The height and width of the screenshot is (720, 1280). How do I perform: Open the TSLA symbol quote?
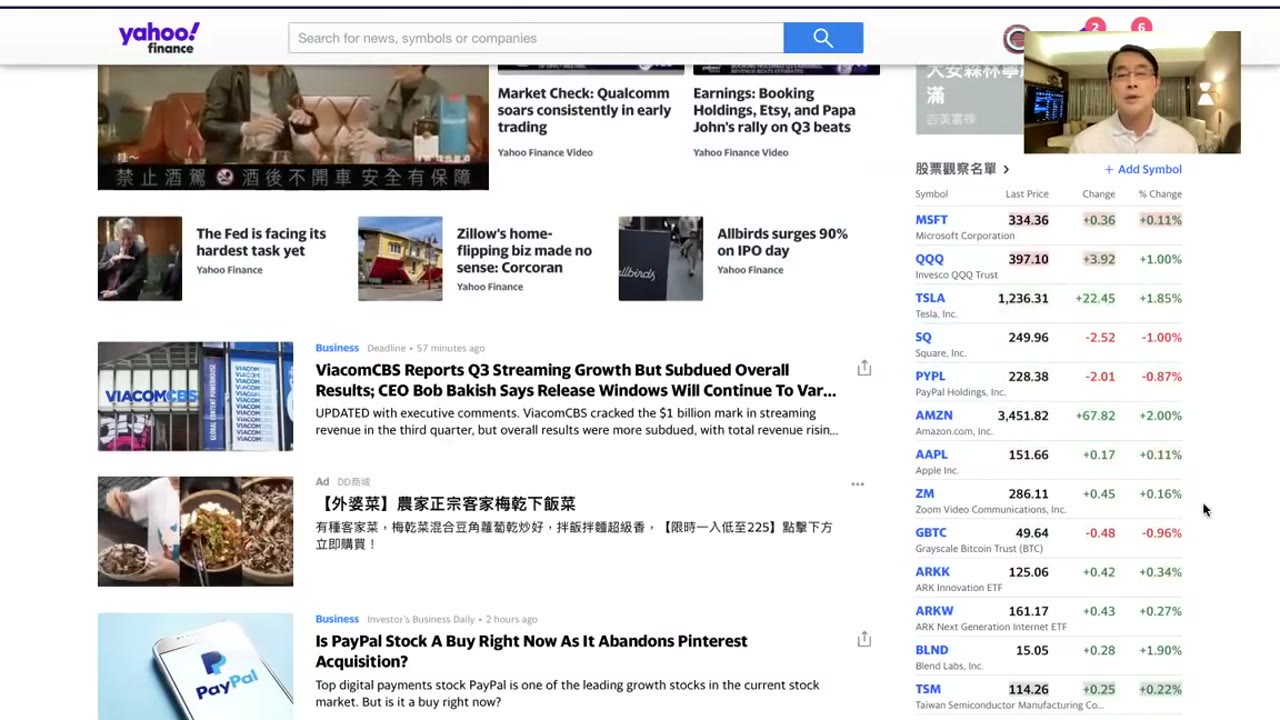930,298
